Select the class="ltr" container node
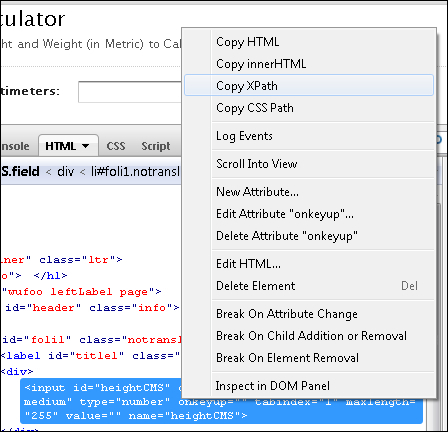Image resolution: width=448 pixels, height=432 pixels. [x=61, y=260]
